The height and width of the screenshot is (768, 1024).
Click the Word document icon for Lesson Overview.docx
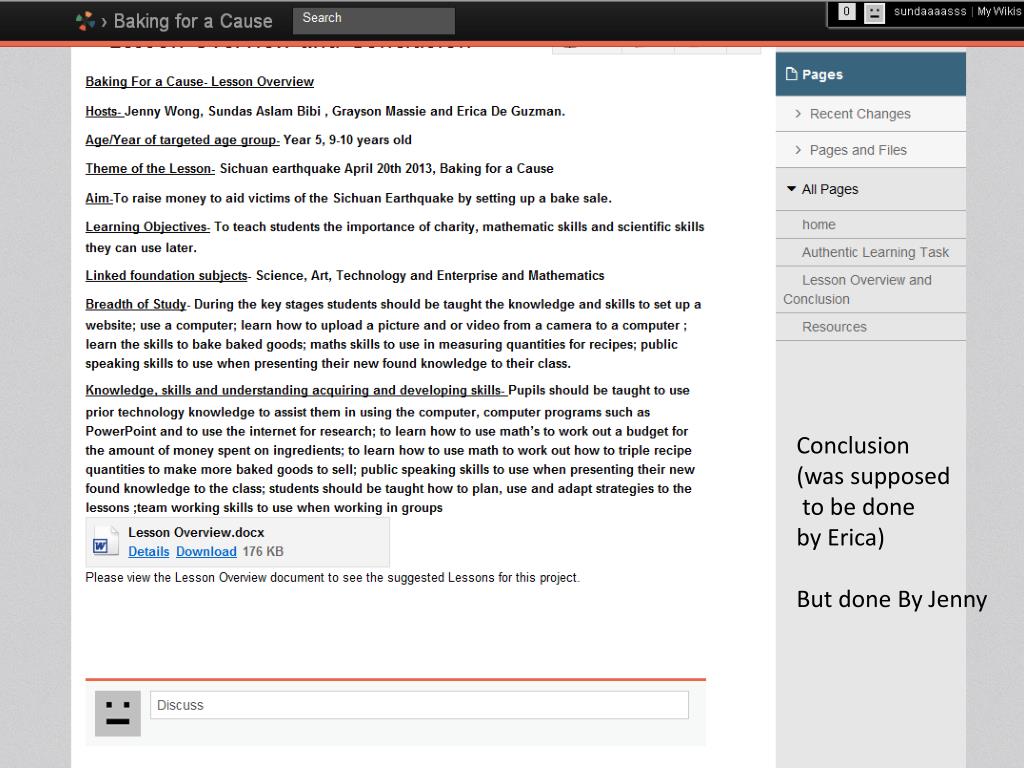104,541
